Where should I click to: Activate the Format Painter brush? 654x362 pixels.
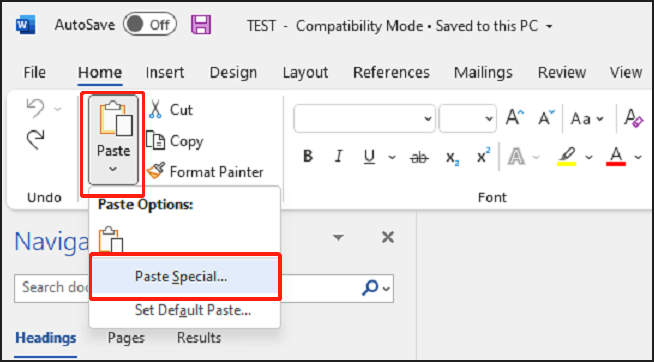point(156,171)
